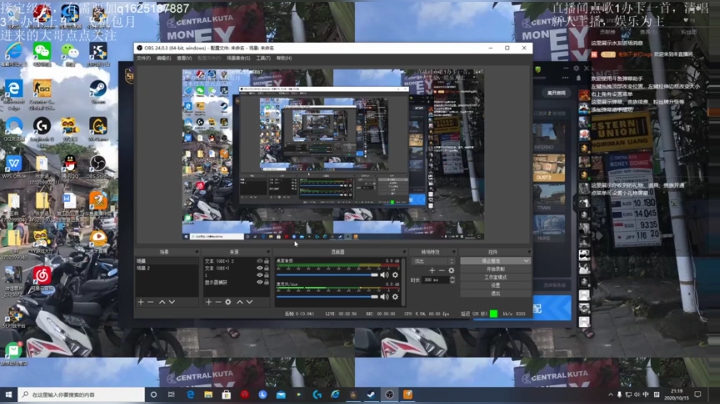Open Counter-Strike GO desktop shortcut
720x404 pixels.
42,94
